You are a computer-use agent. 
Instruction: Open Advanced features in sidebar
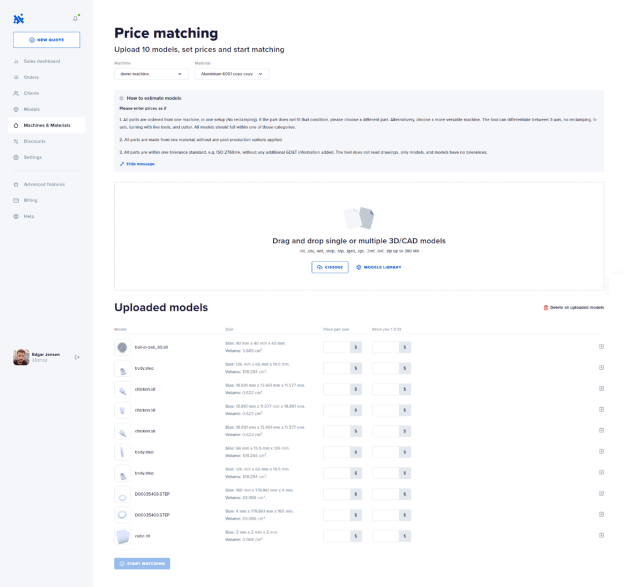coord(44,185)
